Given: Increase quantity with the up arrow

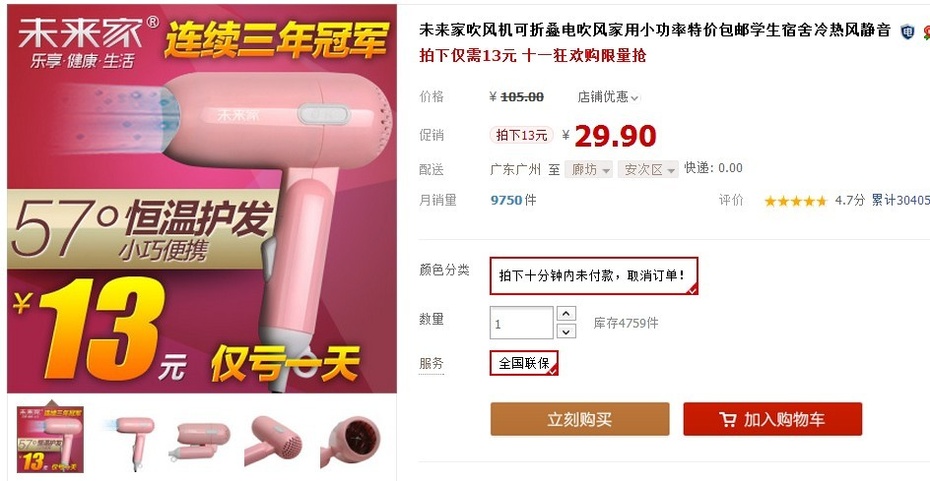Looking at the screenshot, I should 567,313.
